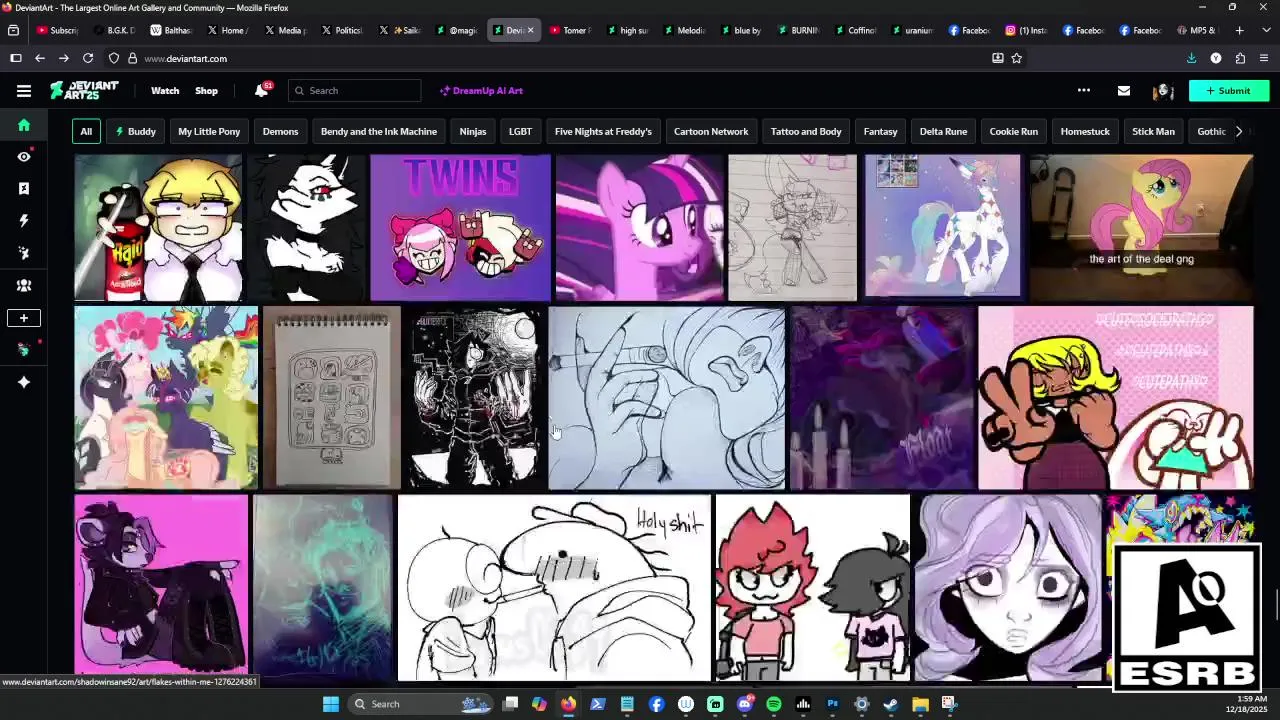This screenshot has height=720, width=1280.
Task: Open the Firefox sidebar panel icon
Action: tap(16, 58)
